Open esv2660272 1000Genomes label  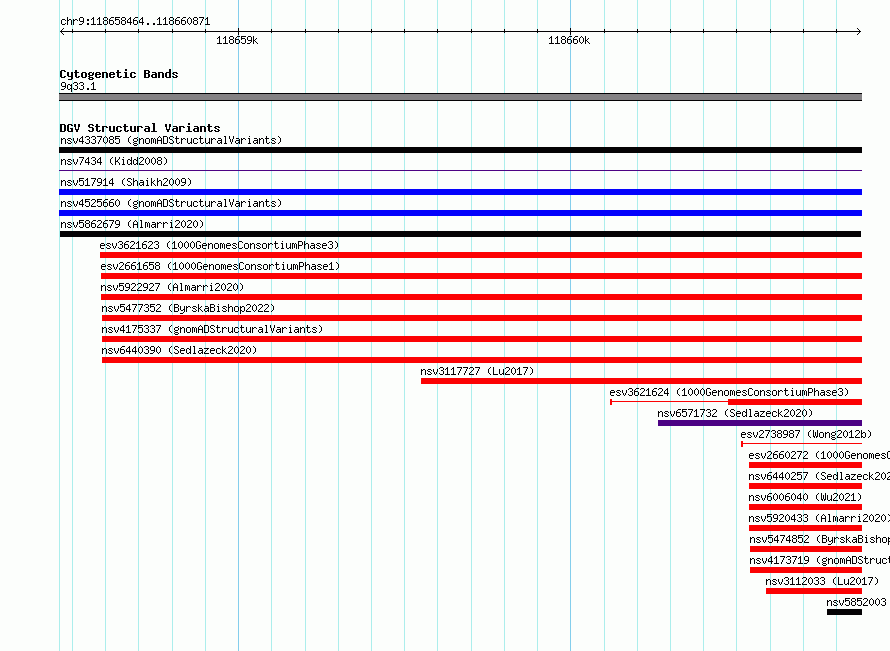coord(818,455)
